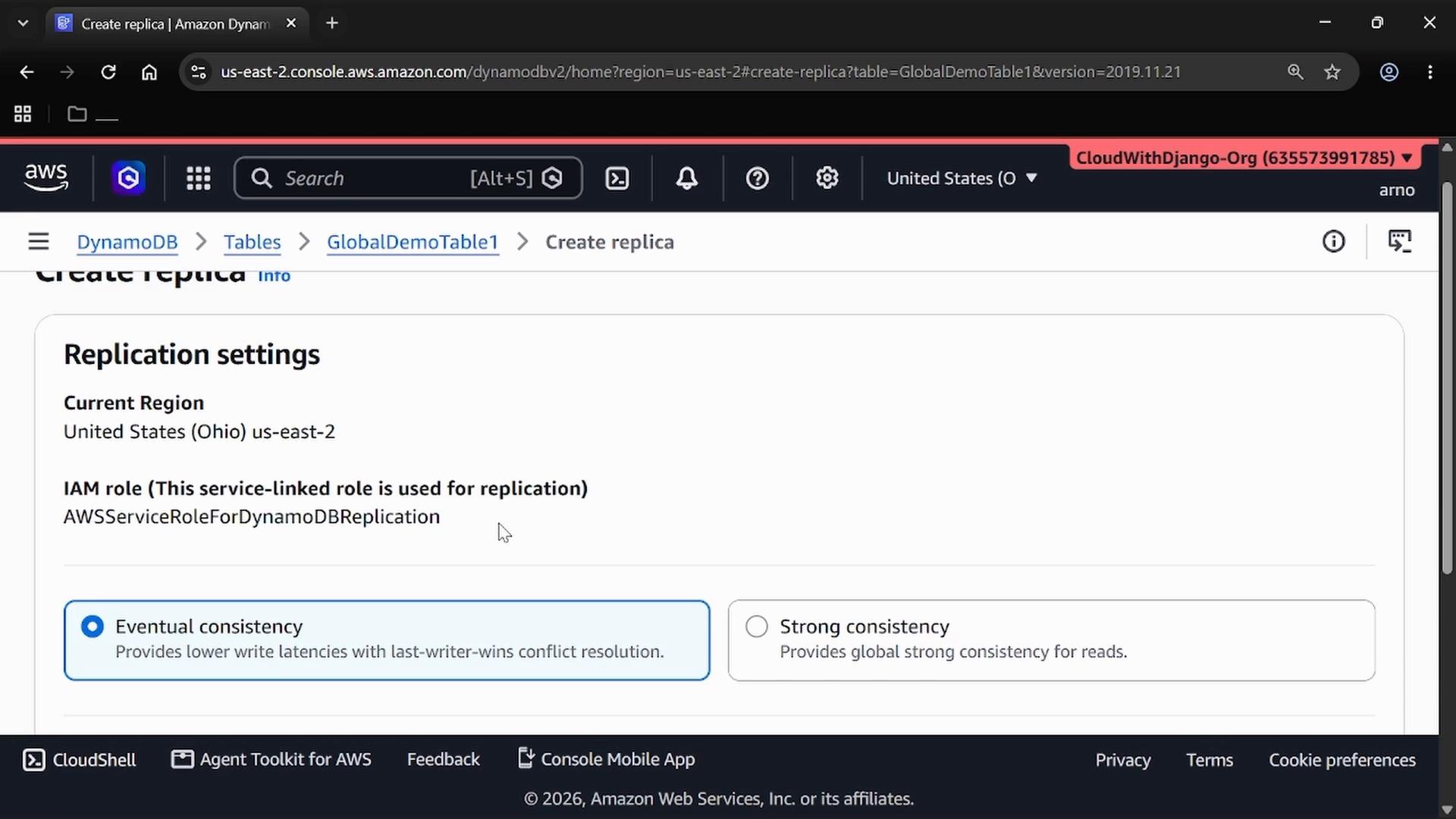Go to the browser home page
The height and width of the screenshot is (819, 1456).
pyautogui.click(x=149, y=72)
